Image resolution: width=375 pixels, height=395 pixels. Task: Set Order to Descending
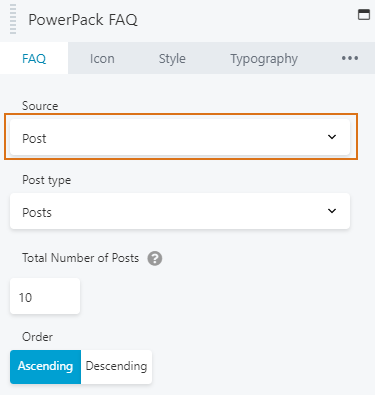(116, 367)
